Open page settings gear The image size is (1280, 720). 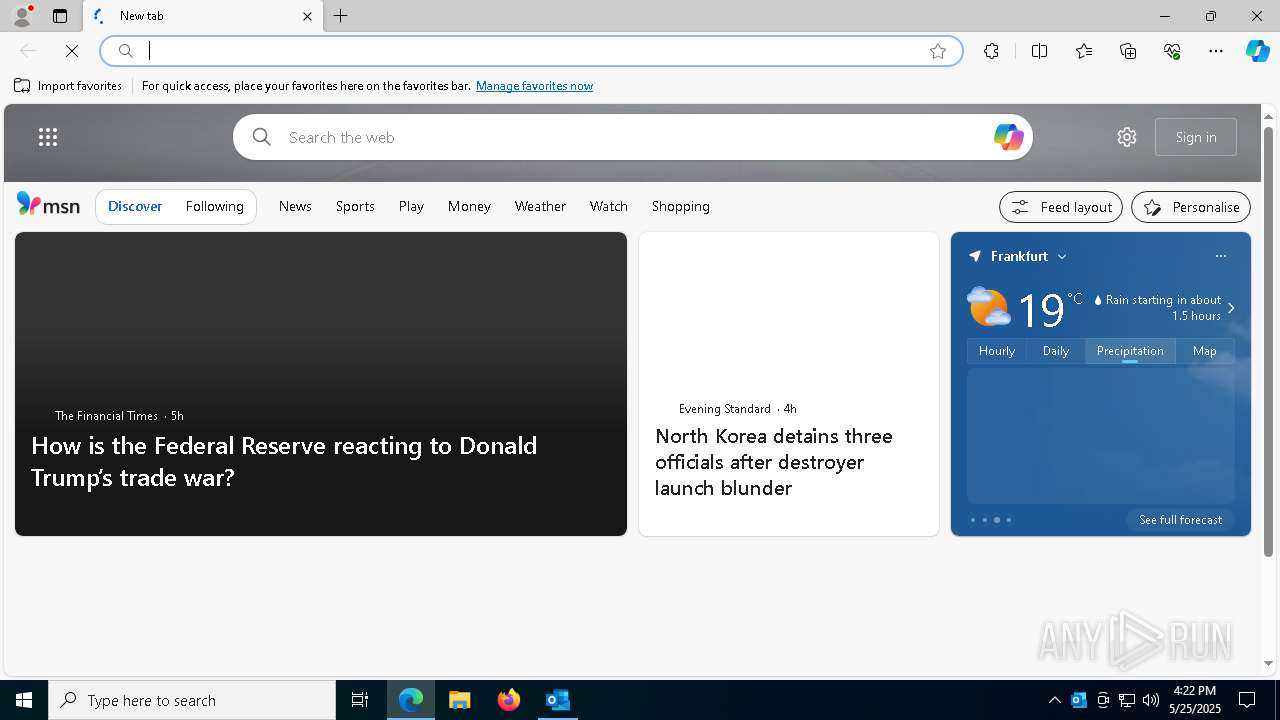[1127, 137]
